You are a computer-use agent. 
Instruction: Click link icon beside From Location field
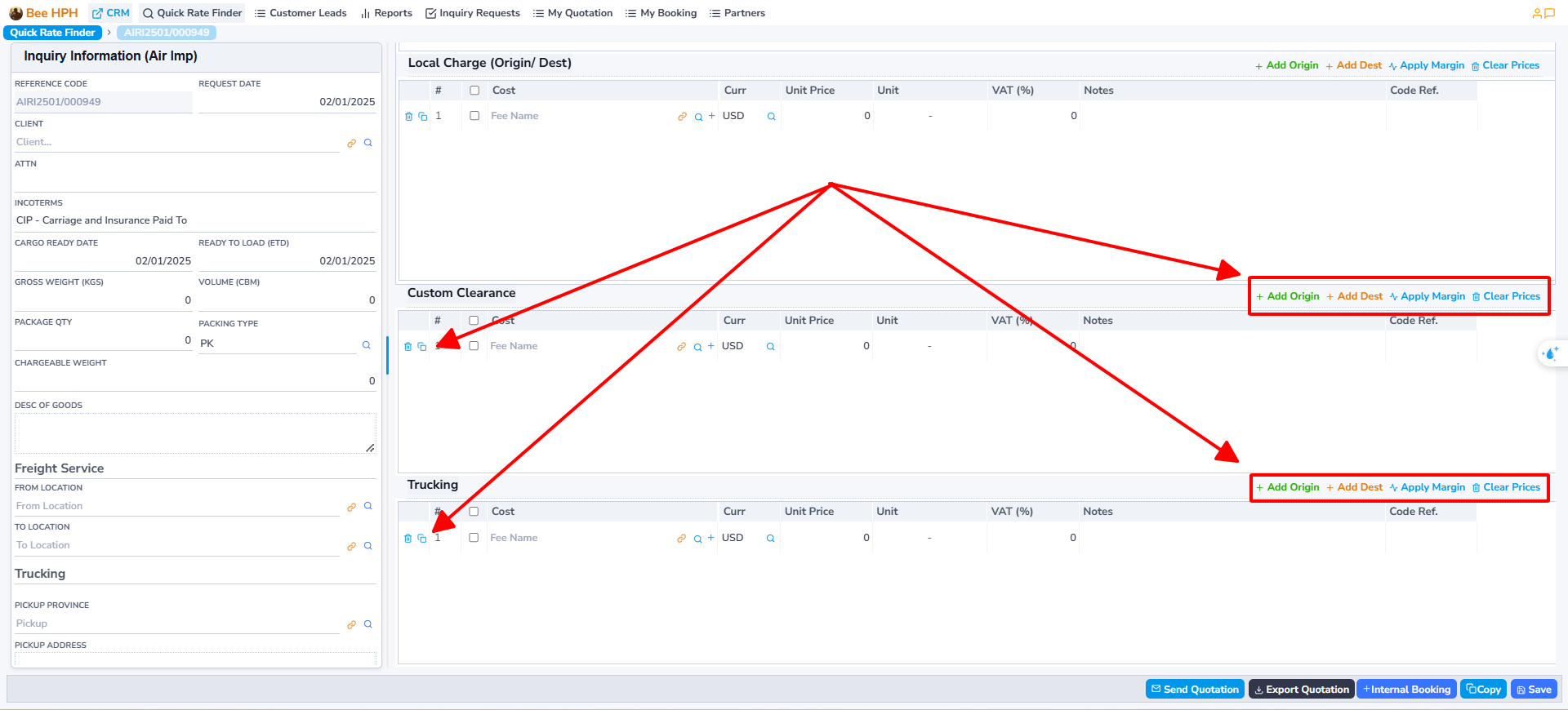[351, 507]
